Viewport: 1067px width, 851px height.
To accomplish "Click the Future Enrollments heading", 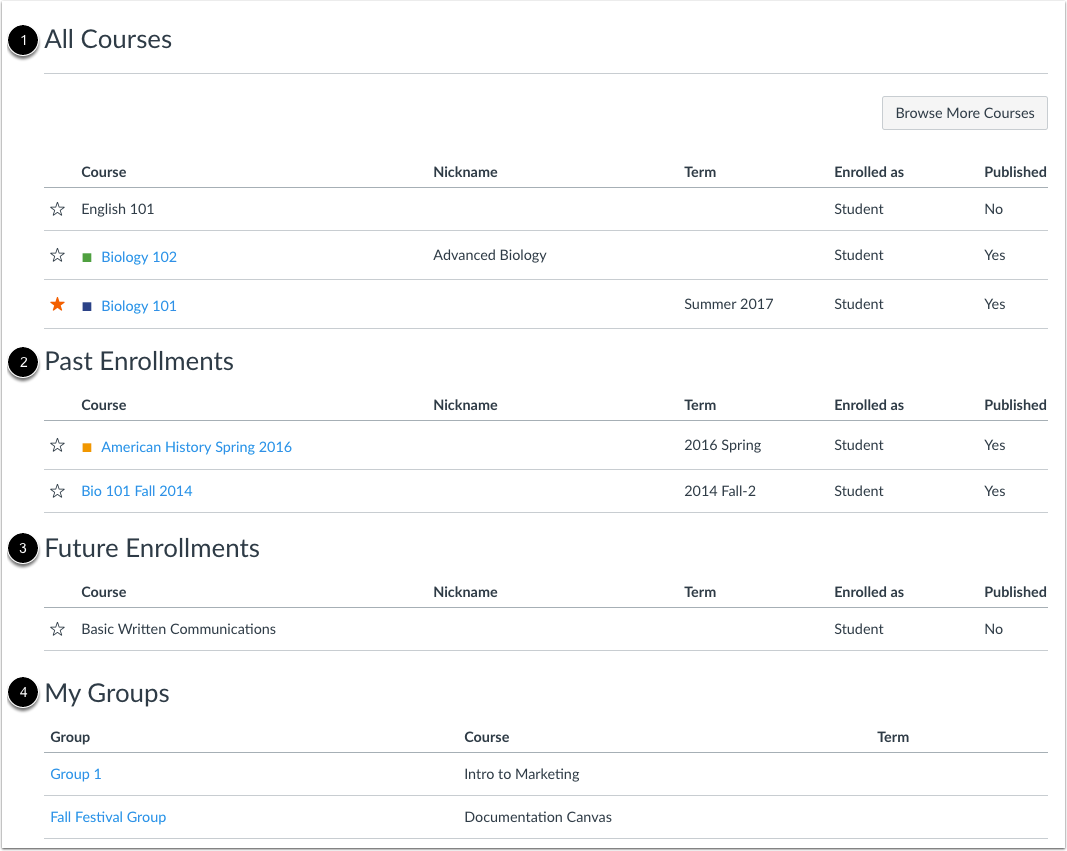I will coord(152,548).
